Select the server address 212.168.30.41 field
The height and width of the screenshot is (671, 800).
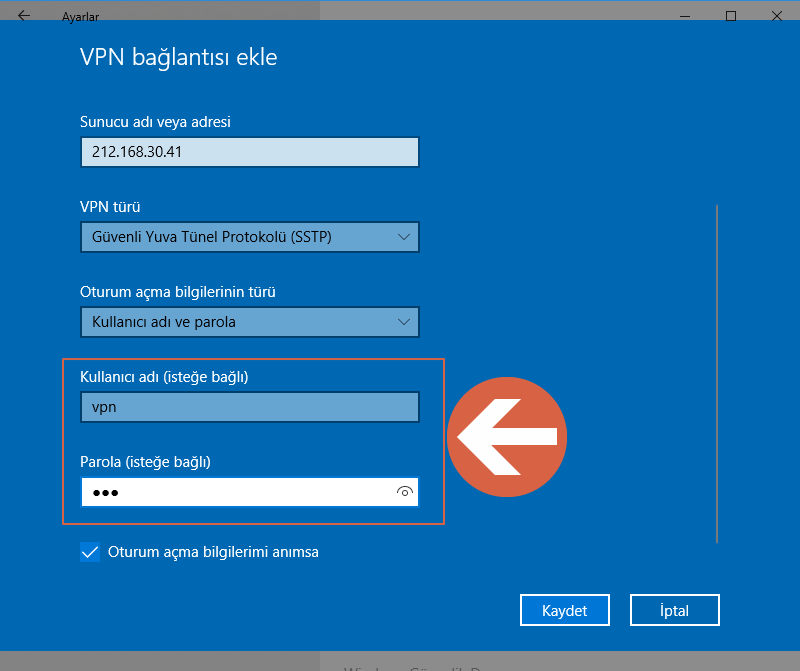pos(250,151)
